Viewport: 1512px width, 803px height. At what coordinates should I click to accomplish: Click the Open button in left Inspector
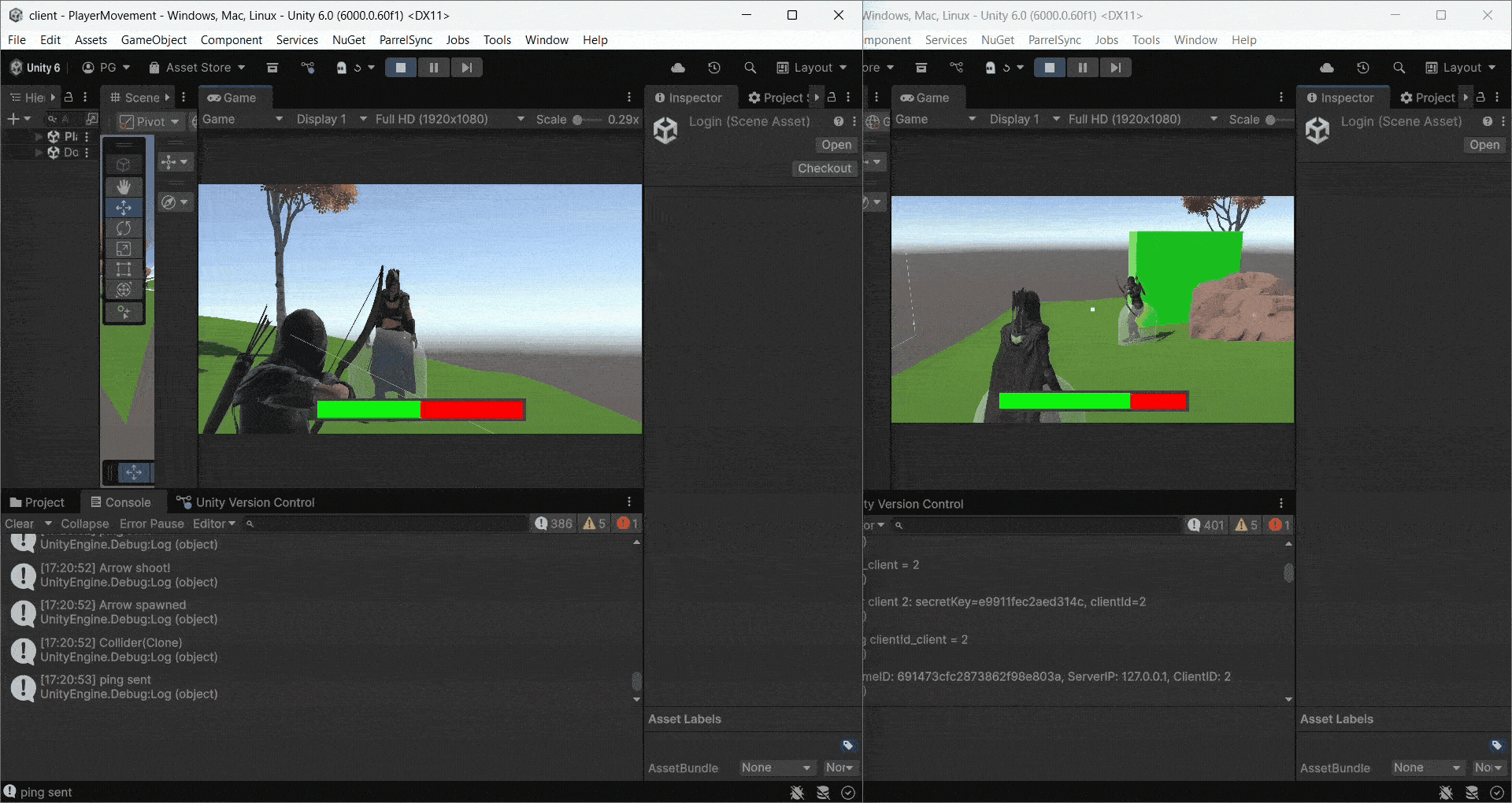(836, 145)
